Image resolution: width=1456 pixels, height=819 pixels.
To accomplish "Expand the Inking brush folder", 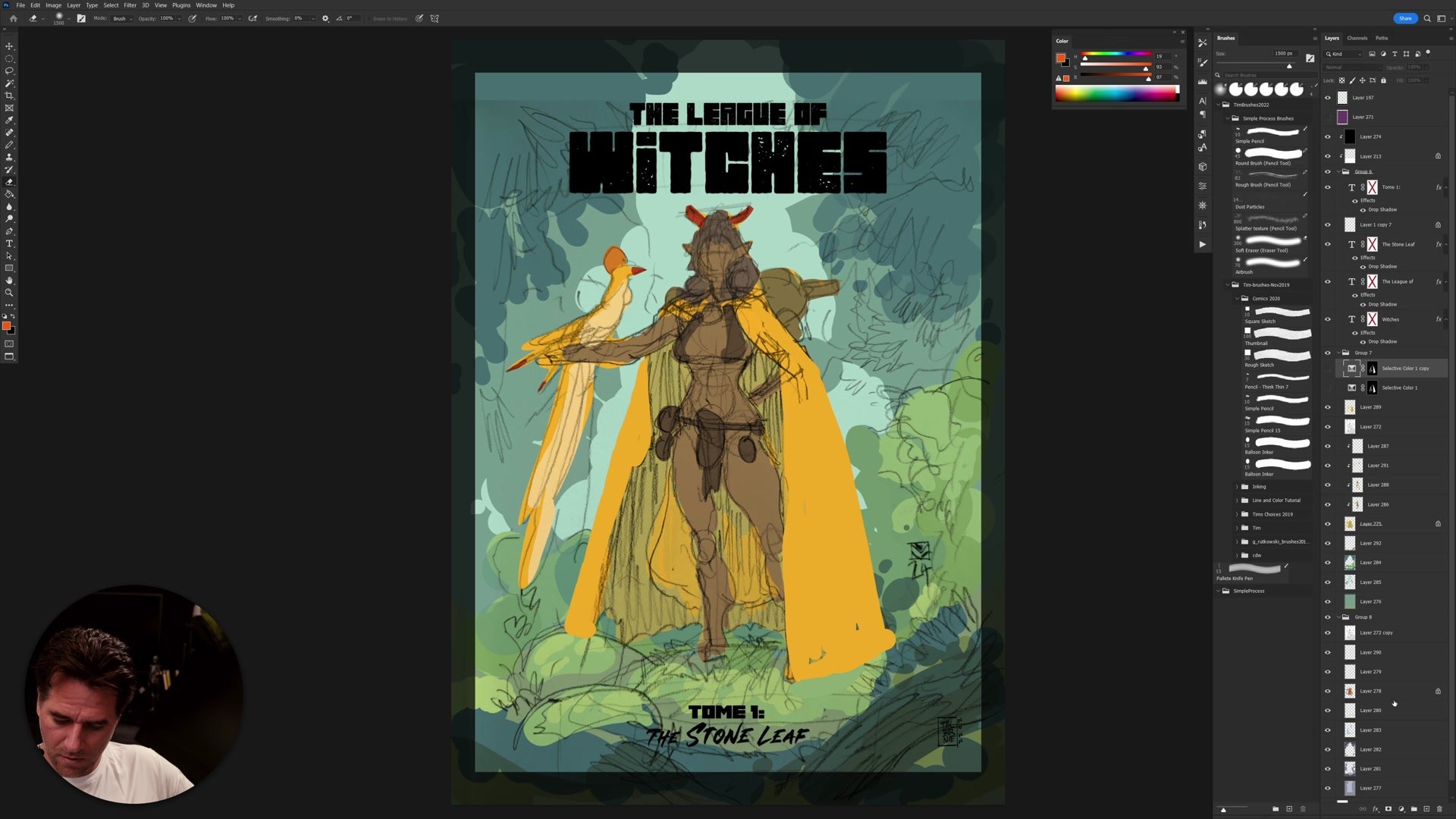I will [1237, 487].
